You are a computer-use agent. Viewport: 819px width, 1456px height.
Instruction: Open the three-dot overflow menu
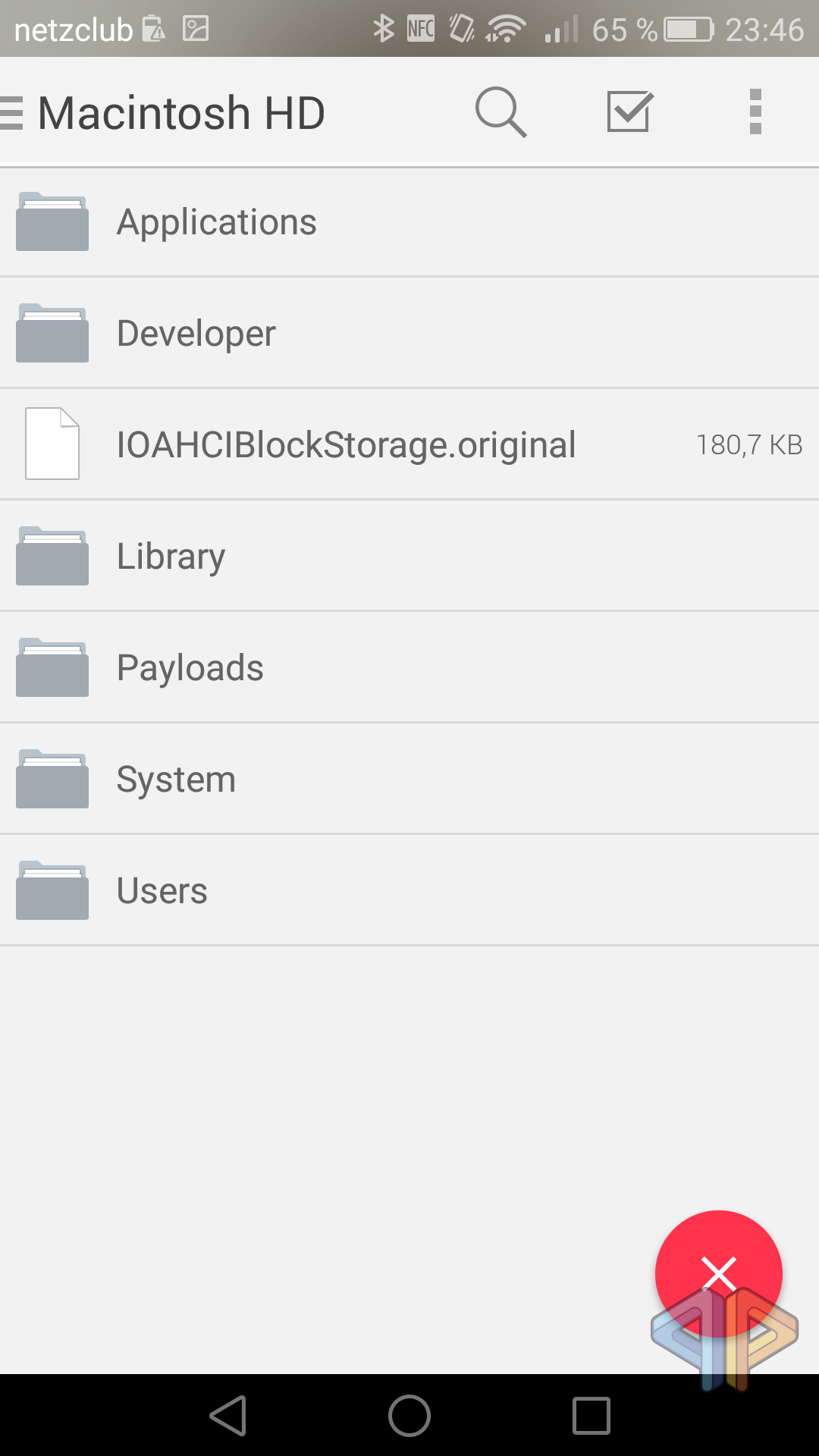[755, 112]
